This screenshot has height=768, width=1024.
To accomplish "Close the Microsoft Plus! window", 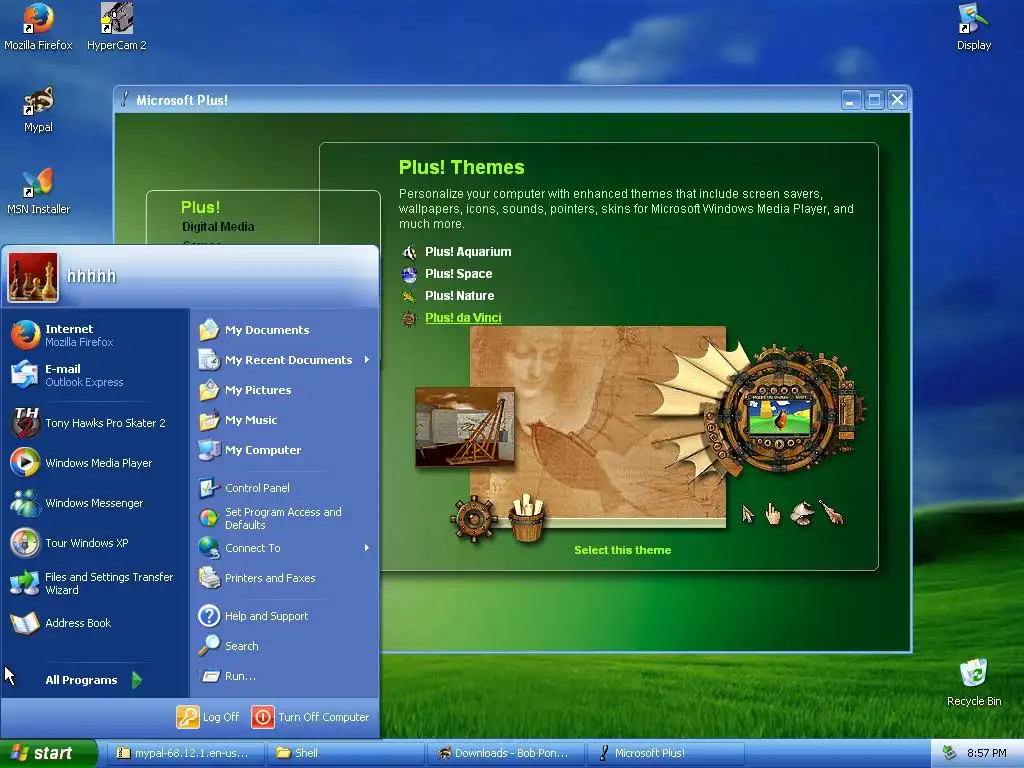I will point(897,100).
